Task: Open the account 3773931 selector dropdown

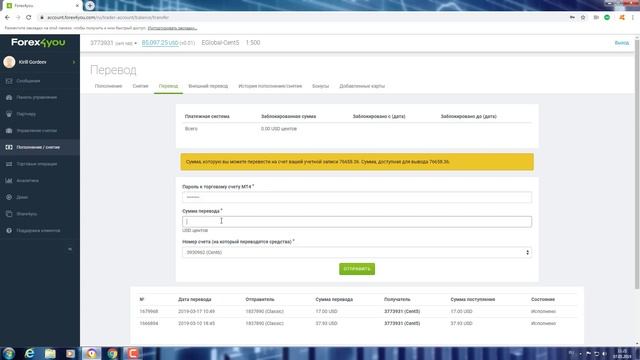Action: click(x=113, y=43)
